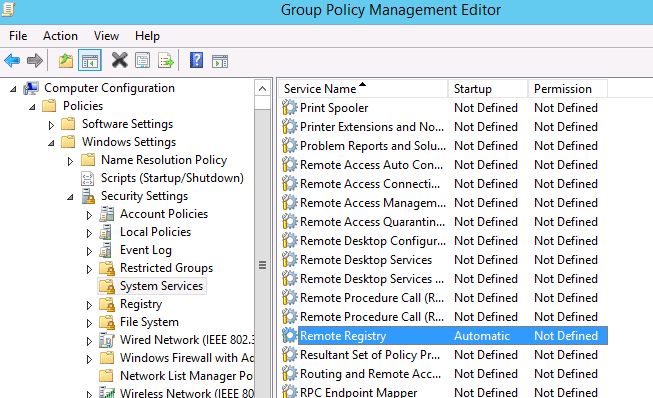653x398 pixels.
Task: Click the Forward arrow toolbar icon
Action: [x=35, y=61]
